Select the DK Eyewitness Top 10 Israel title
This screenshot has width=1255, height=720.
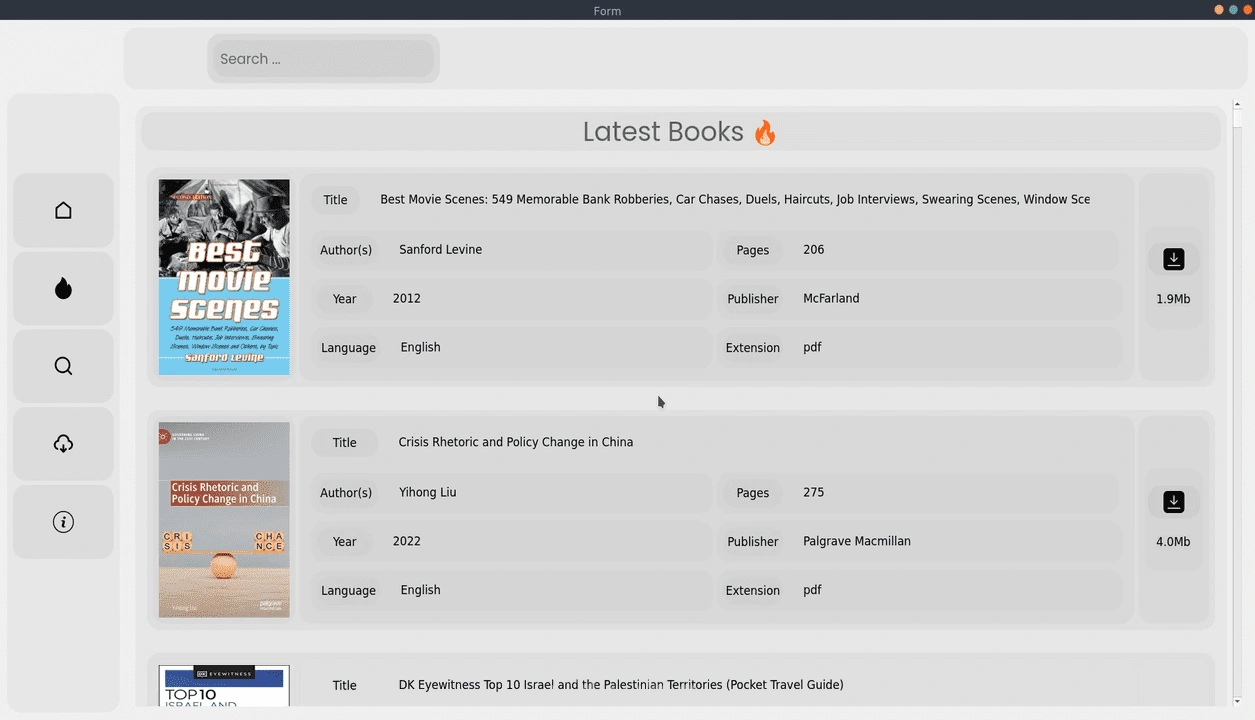tap(621, 685)
